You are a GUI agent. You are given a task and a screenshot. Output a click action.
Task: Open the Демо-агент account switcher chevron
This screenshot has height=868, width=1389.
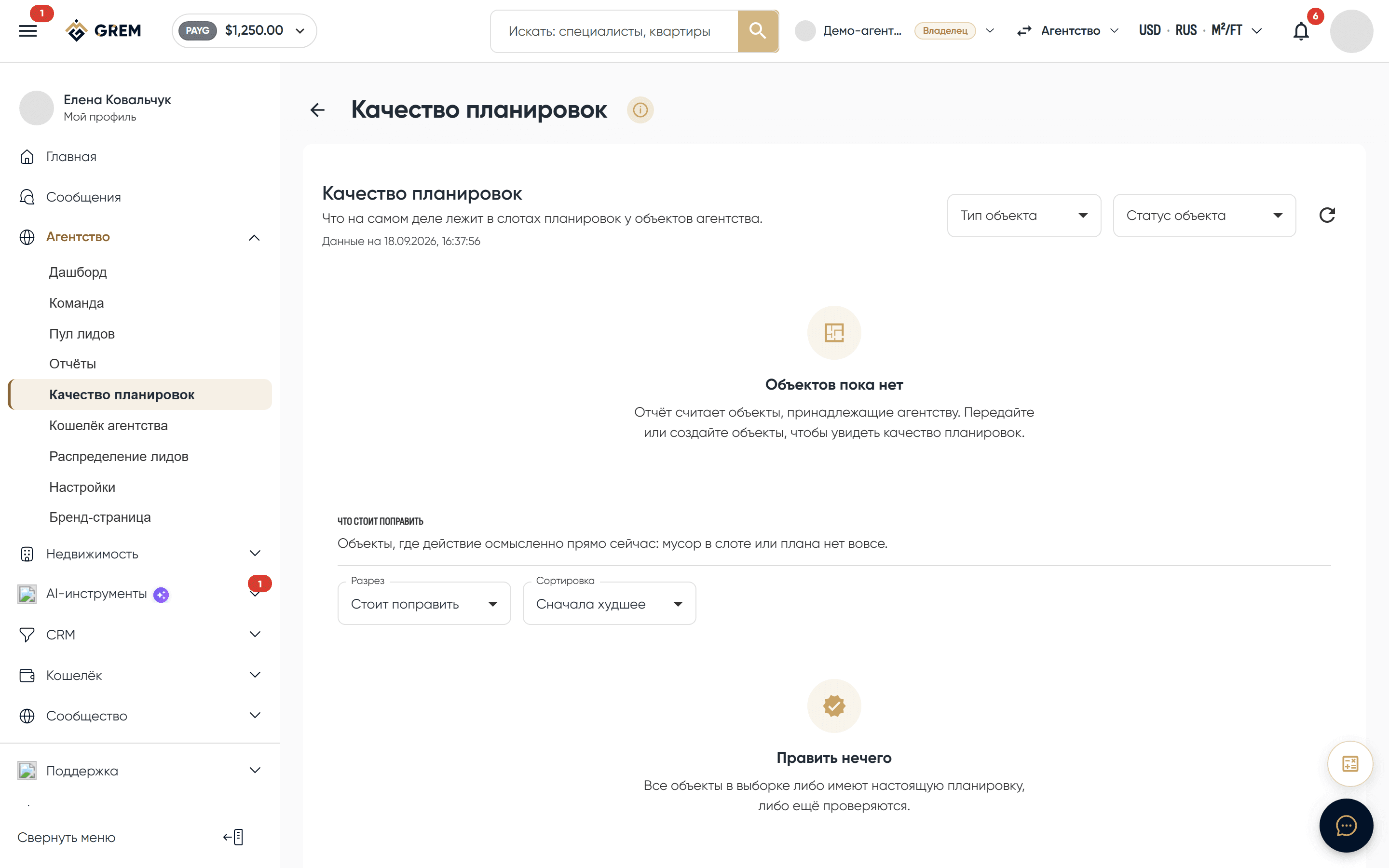click(990, 30)
